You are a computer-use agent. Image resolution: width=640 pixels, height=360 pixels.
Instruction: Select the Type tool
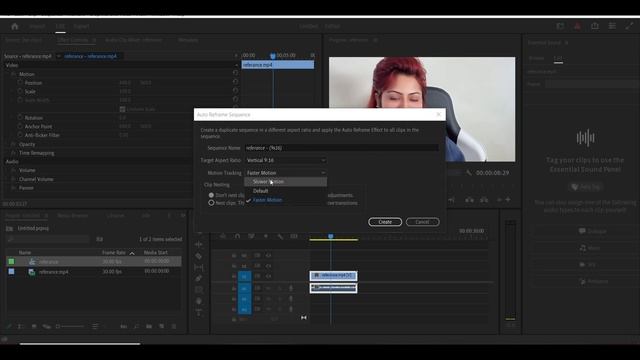pyautogui.click(x=199, y=313)
